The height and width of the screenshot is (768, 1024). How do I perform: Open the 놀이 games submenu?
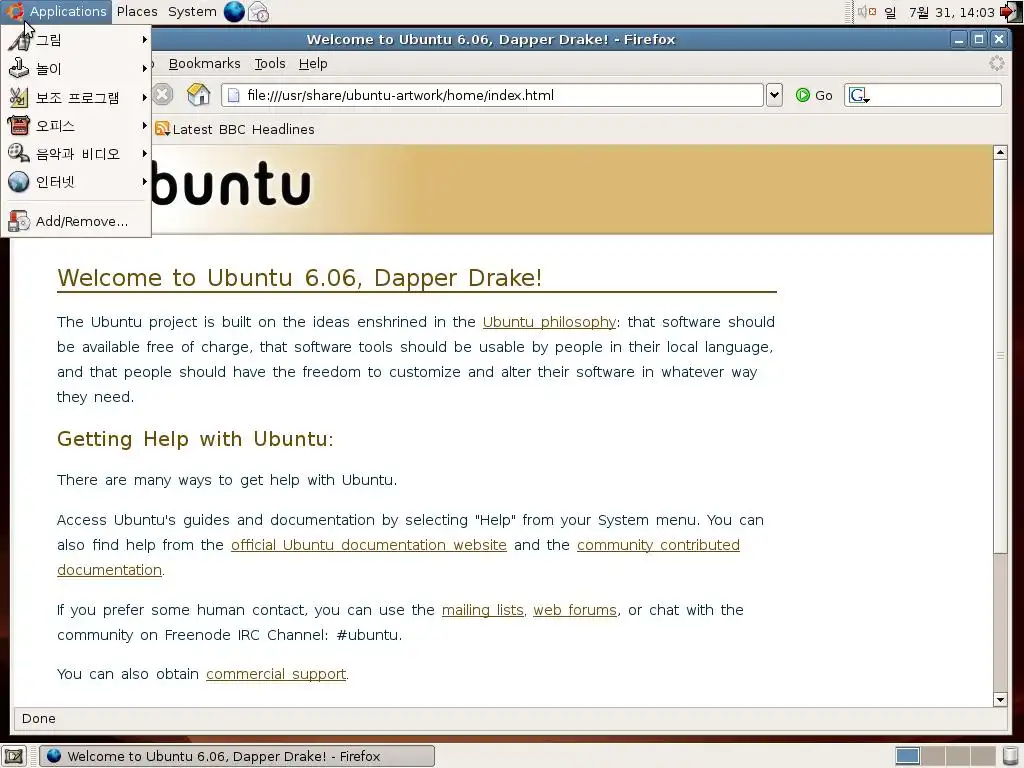(76, 69)
